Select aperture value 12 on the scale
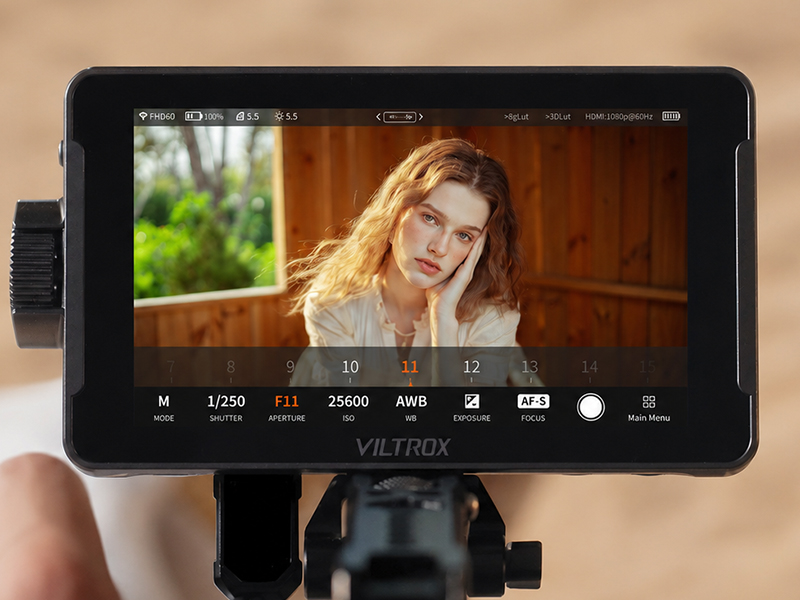This screenshot has width=800, height=600. [471, 367]
